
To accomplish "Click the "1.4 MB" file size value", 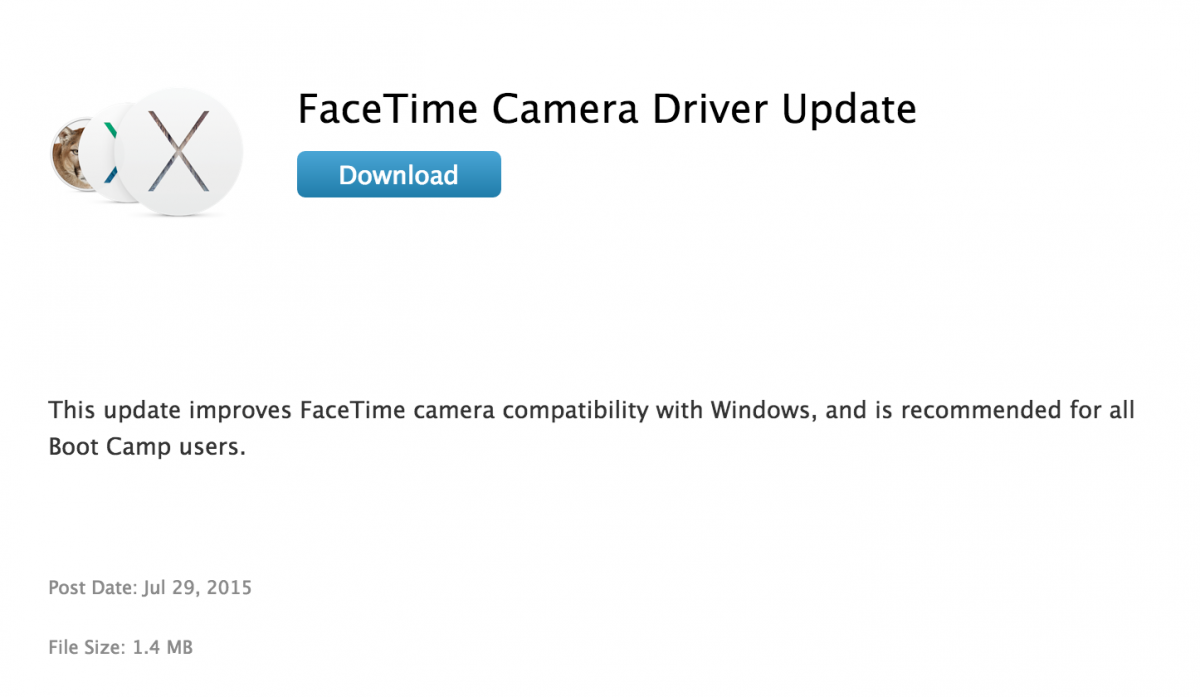I will 162,648.
